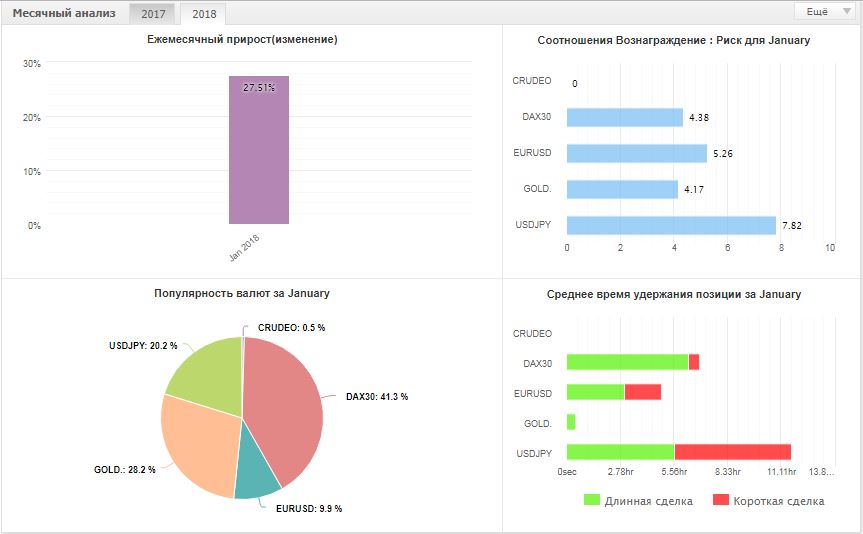Click EURUSD red short-trade holding bar
The image size is (863, 534).
[643, 392]
